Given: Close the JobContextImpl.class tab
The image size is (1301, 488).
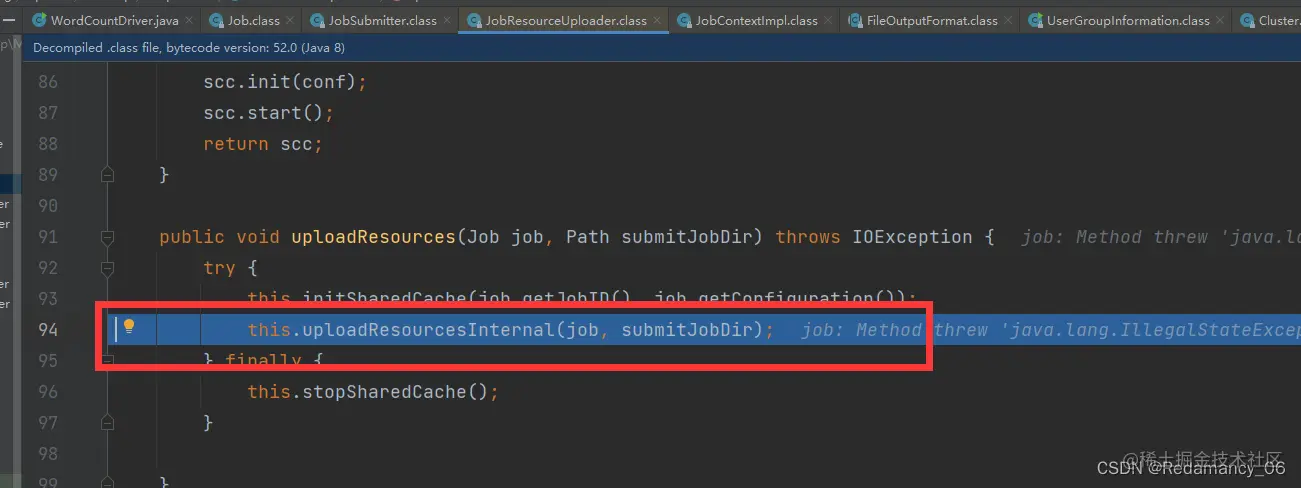Looking at the screenshot, I should coord(828,20).
